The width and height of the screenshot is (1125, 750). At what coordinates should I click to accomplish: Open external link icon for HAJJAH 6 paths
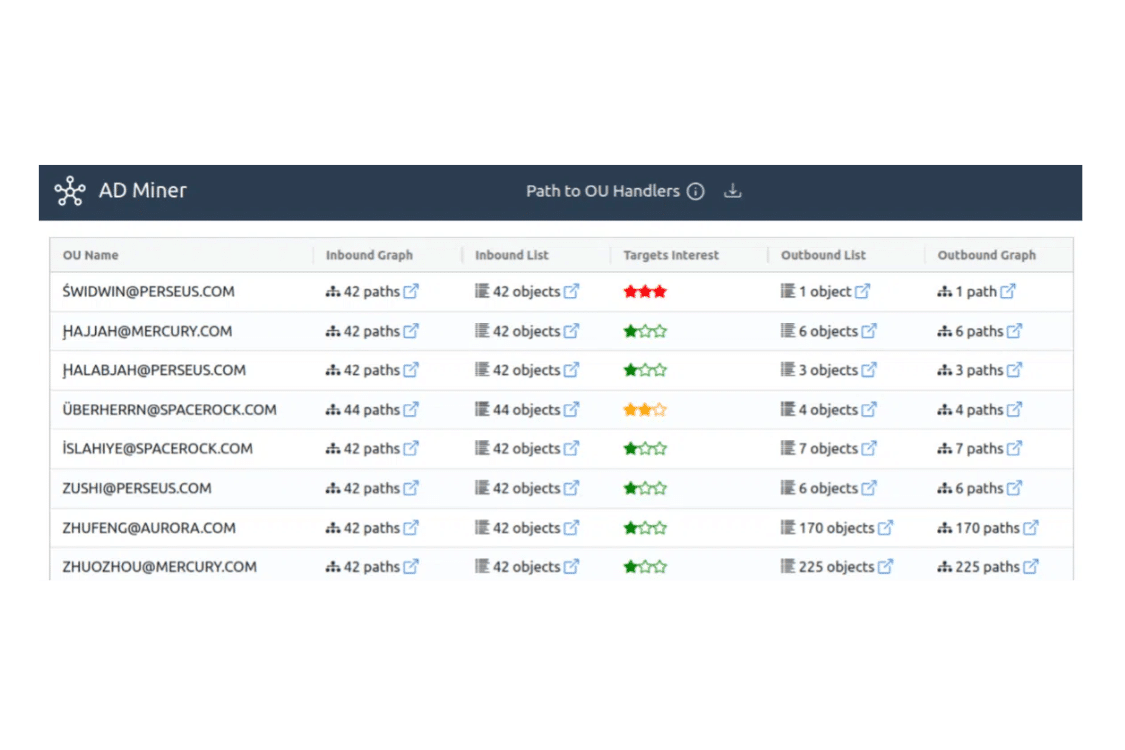point(1015,331)
